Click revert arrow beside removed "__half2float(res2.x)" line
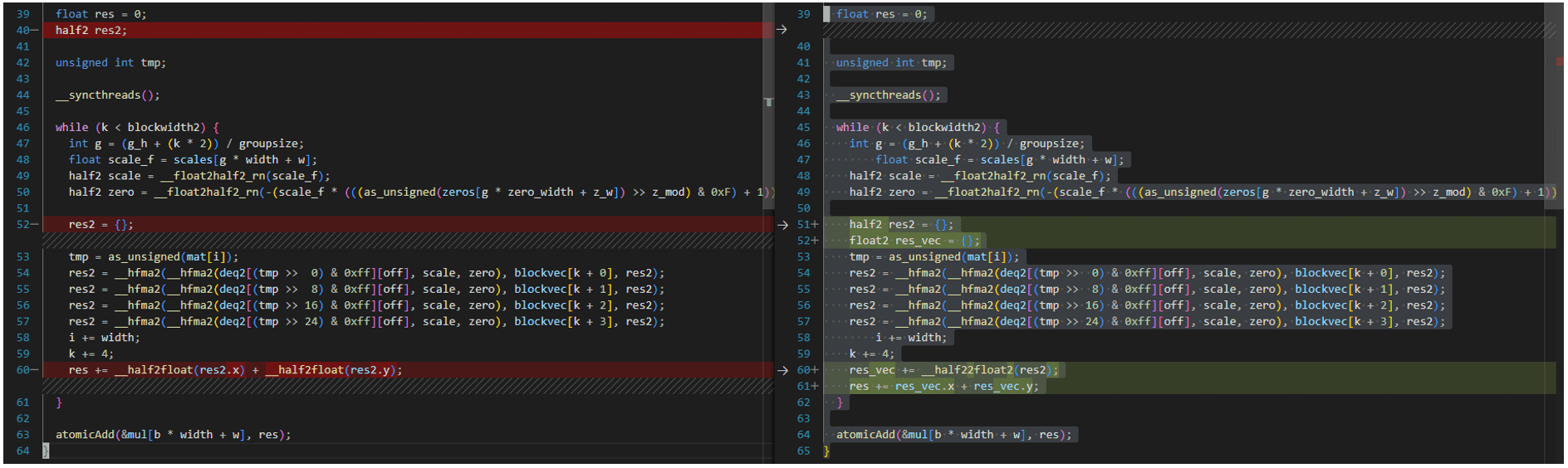 pyautogui.click(x=782, y=370)
